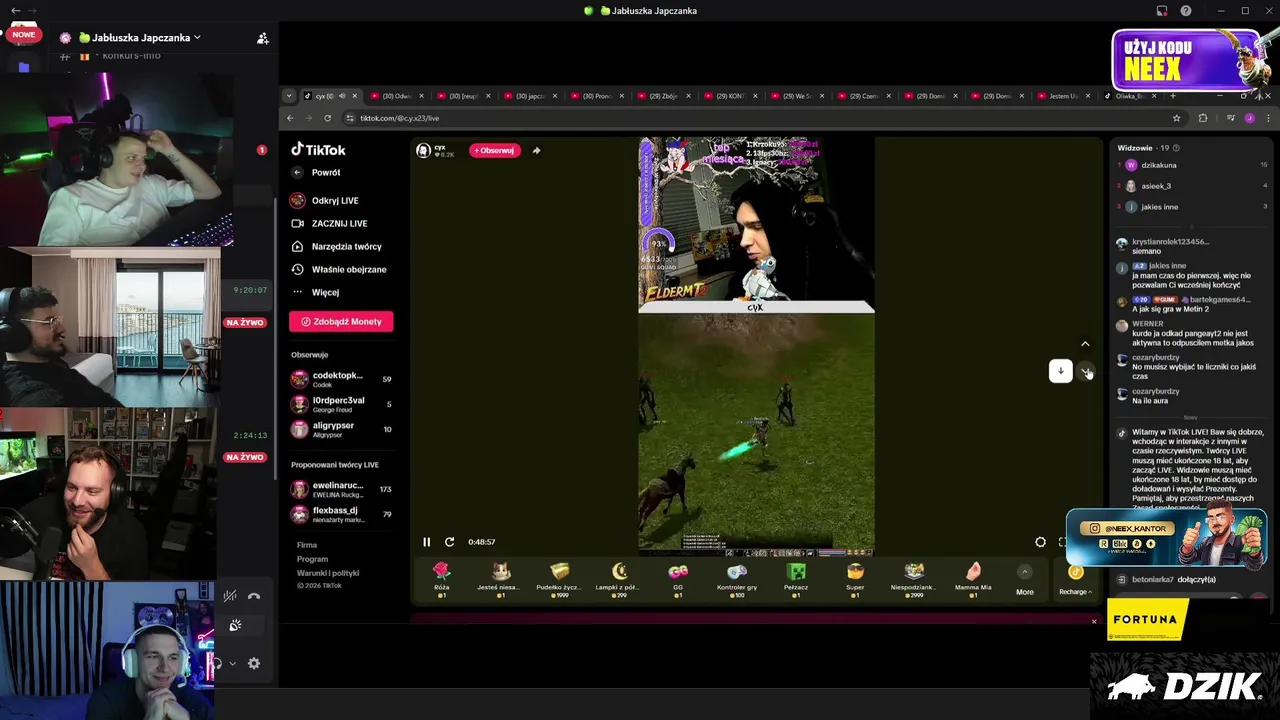
Task: Click the Zdobądź Monety button
Action: tap(341, 321)
